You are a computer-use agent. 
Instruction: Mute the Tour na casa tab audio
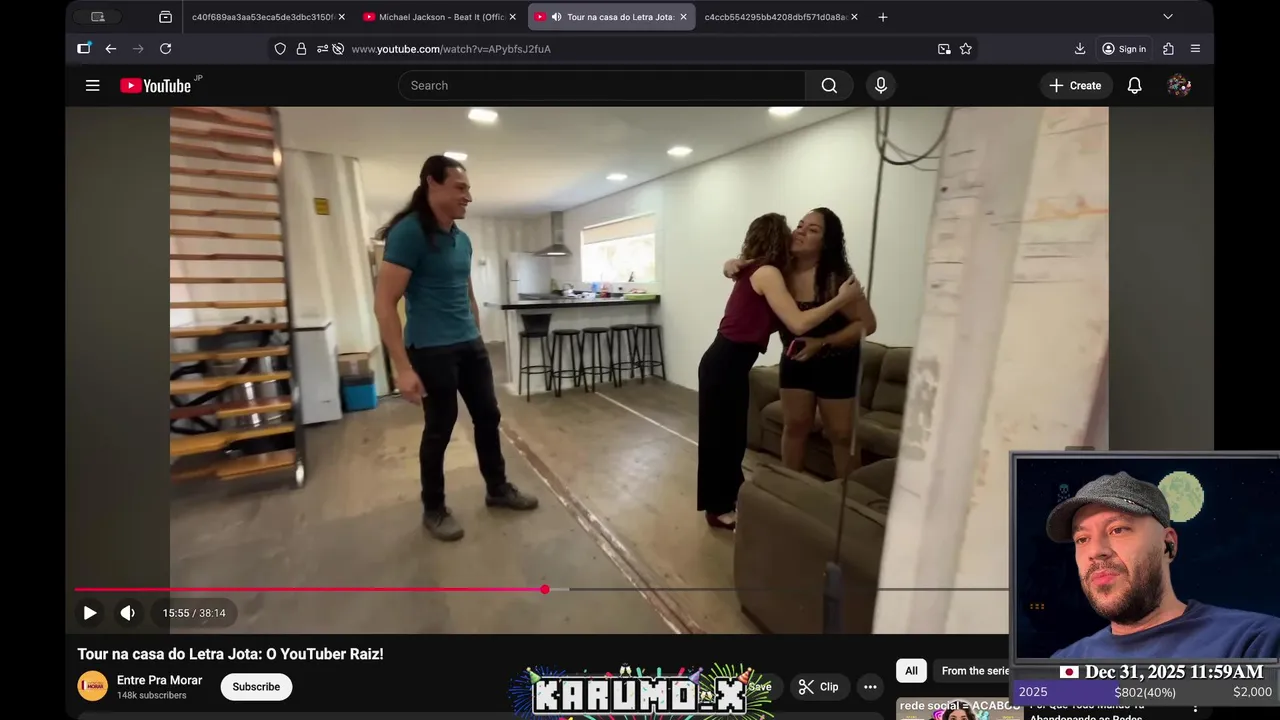coord(556,17)
